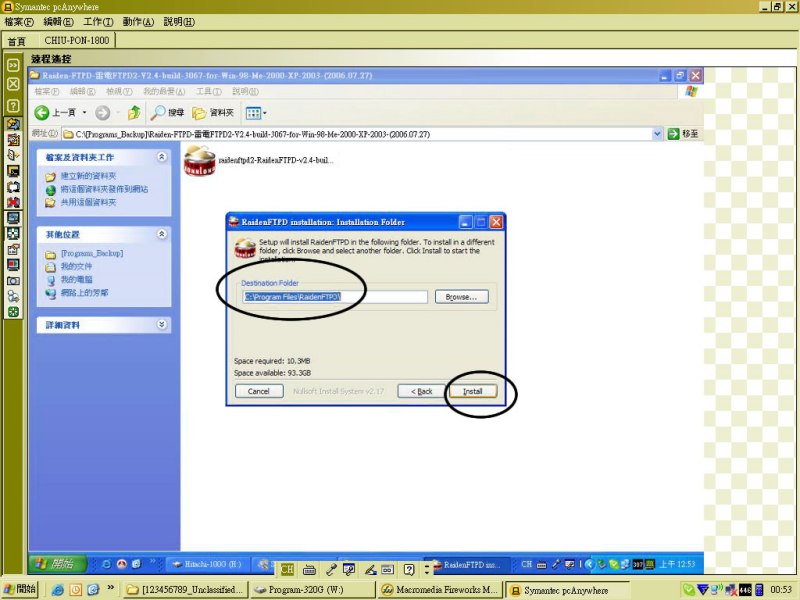Open 檔案(F) menu in pcAnywhere
This screenshot has width=800, height=600.
19,22
